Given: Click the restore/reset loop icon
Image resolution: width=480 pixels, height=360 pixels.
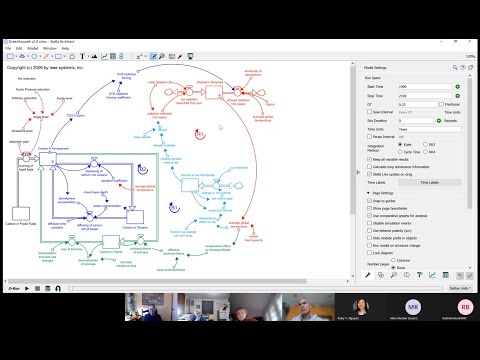Looking at the screenshot, I should (x=58, y=288).
